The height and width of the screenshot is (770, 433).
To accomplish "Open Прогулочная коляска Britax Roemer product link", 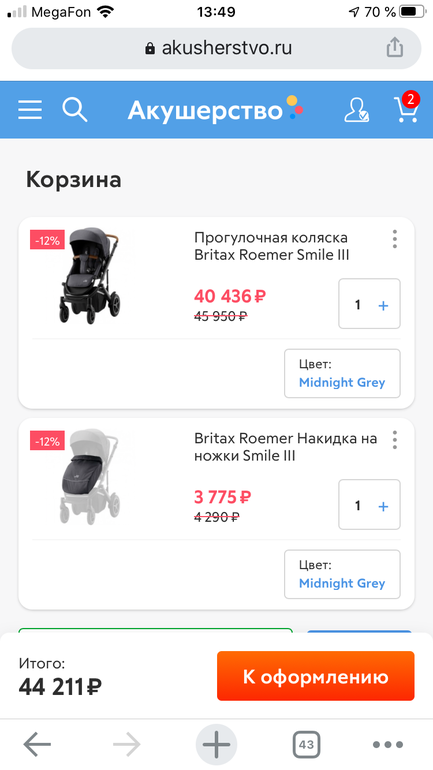I will click(x=271, y=247).
